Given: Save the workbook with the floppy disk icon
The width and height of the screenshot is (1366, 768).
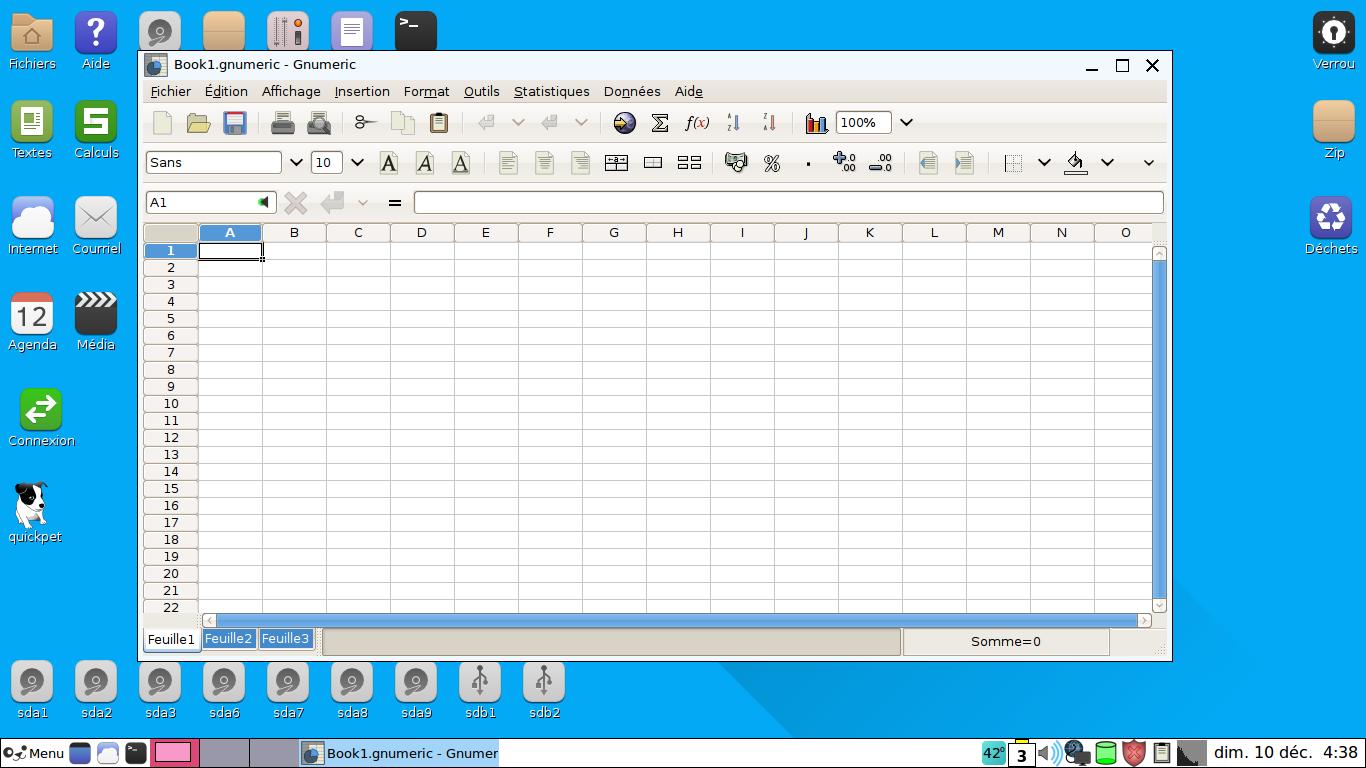Looking at the screenshot, I should pyautogui.click(x=235, y=123).
